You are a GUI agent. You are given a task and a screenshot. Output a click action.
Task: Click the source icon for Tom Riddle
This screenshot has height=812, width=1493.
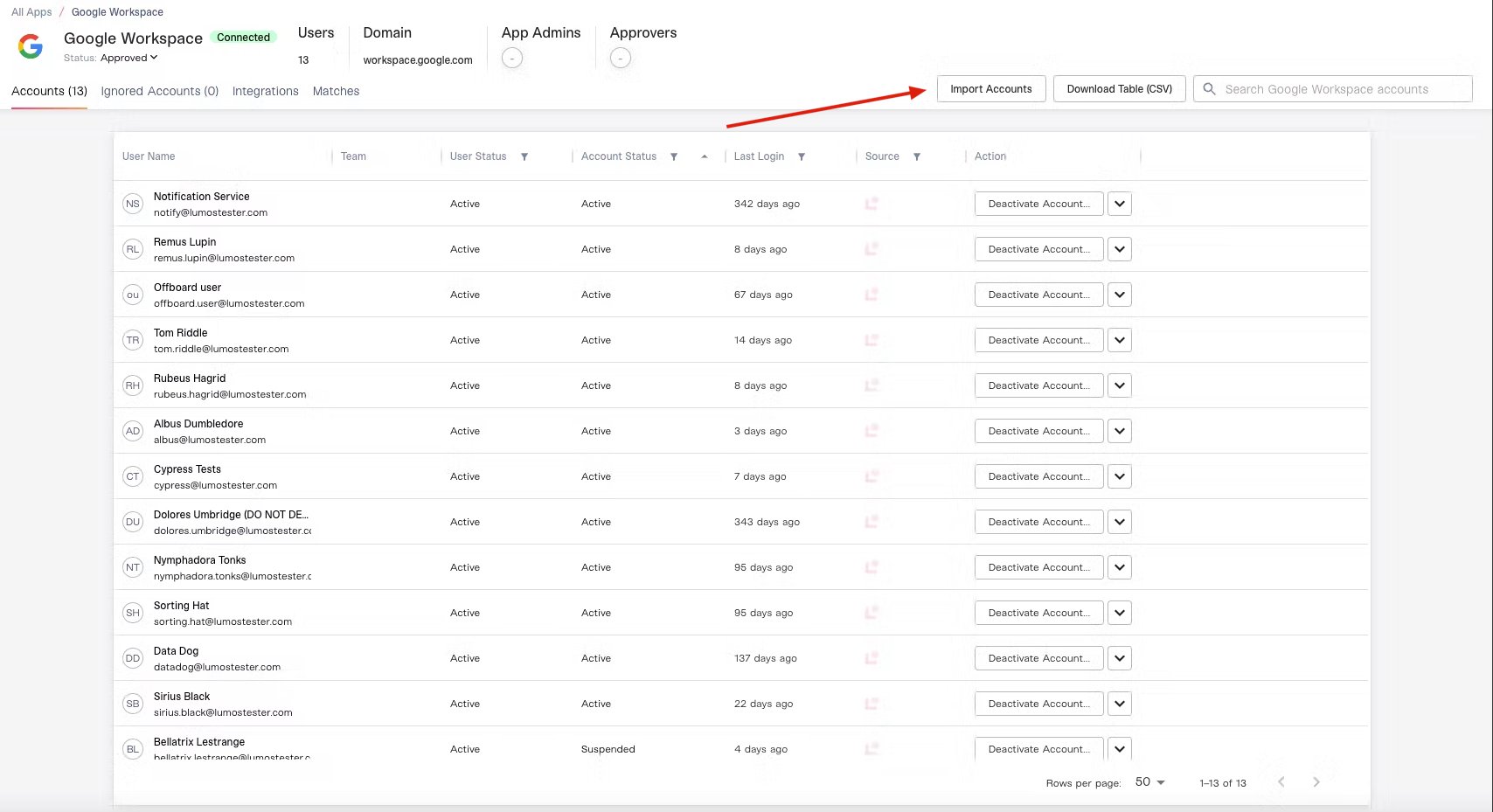coord(871,340)
